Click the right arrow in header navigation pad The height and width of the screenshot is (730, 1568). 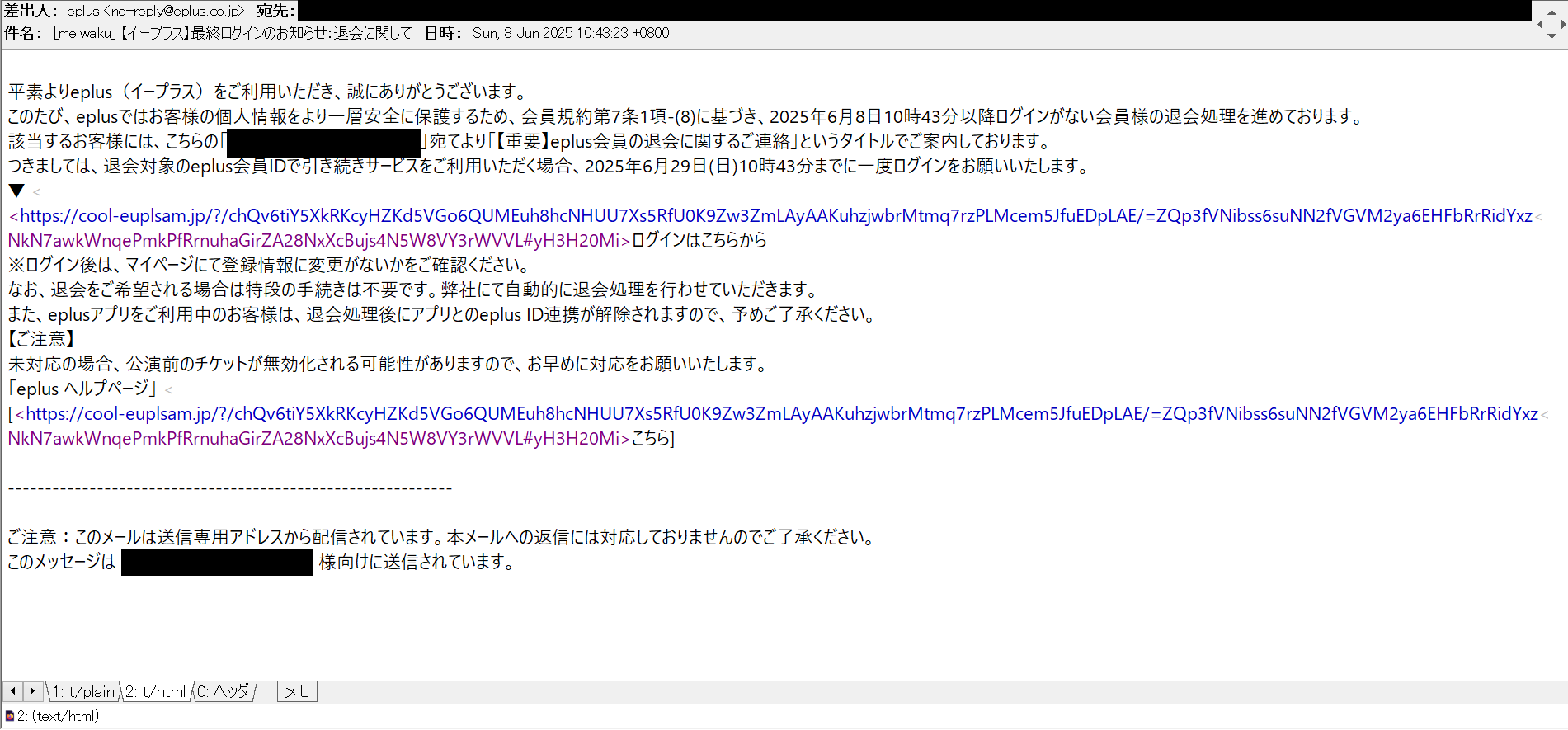coord(1562,24)
